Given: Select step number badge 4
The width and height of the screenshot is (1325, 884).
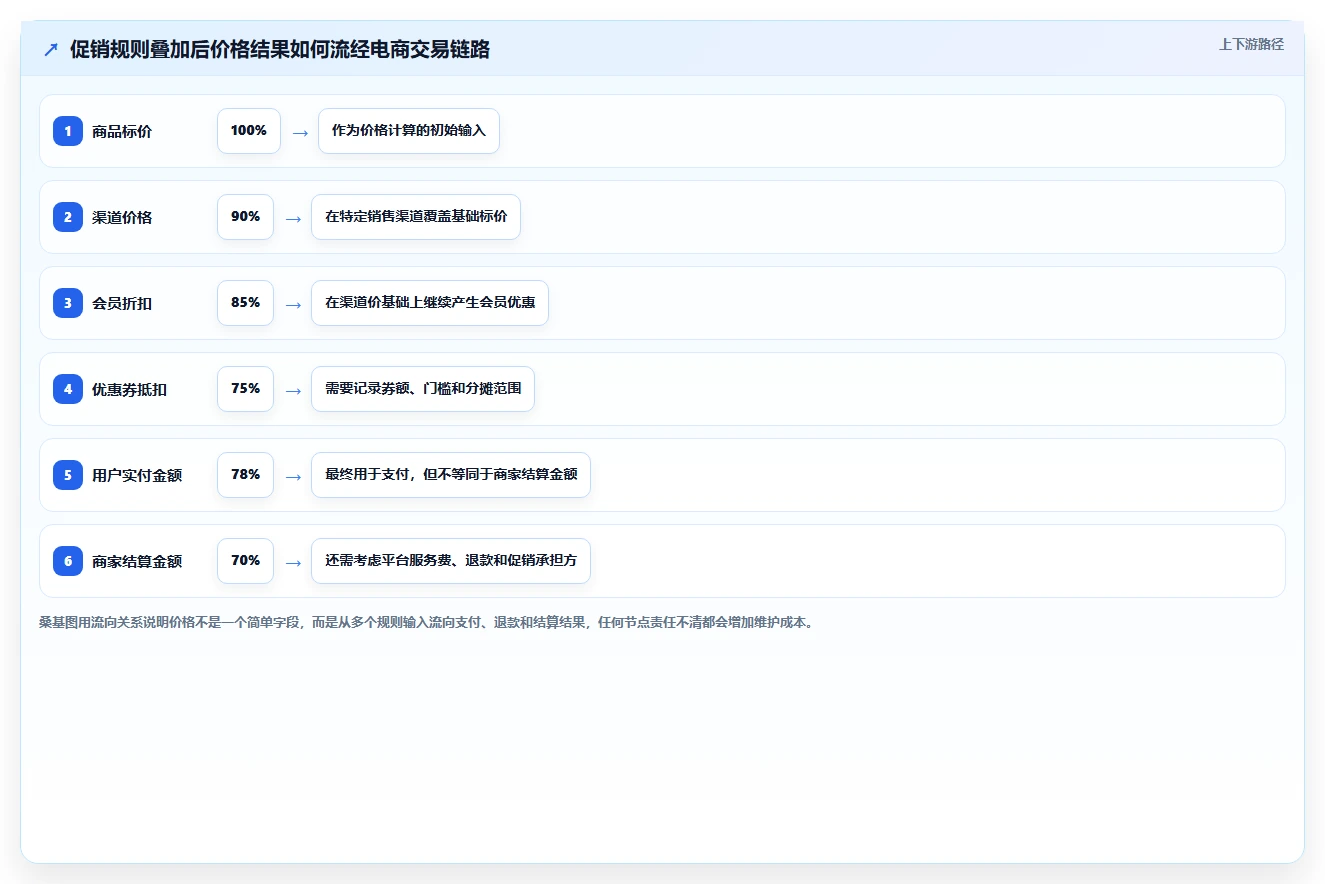Looking at the screenshot, I should (x=68, y=389).
